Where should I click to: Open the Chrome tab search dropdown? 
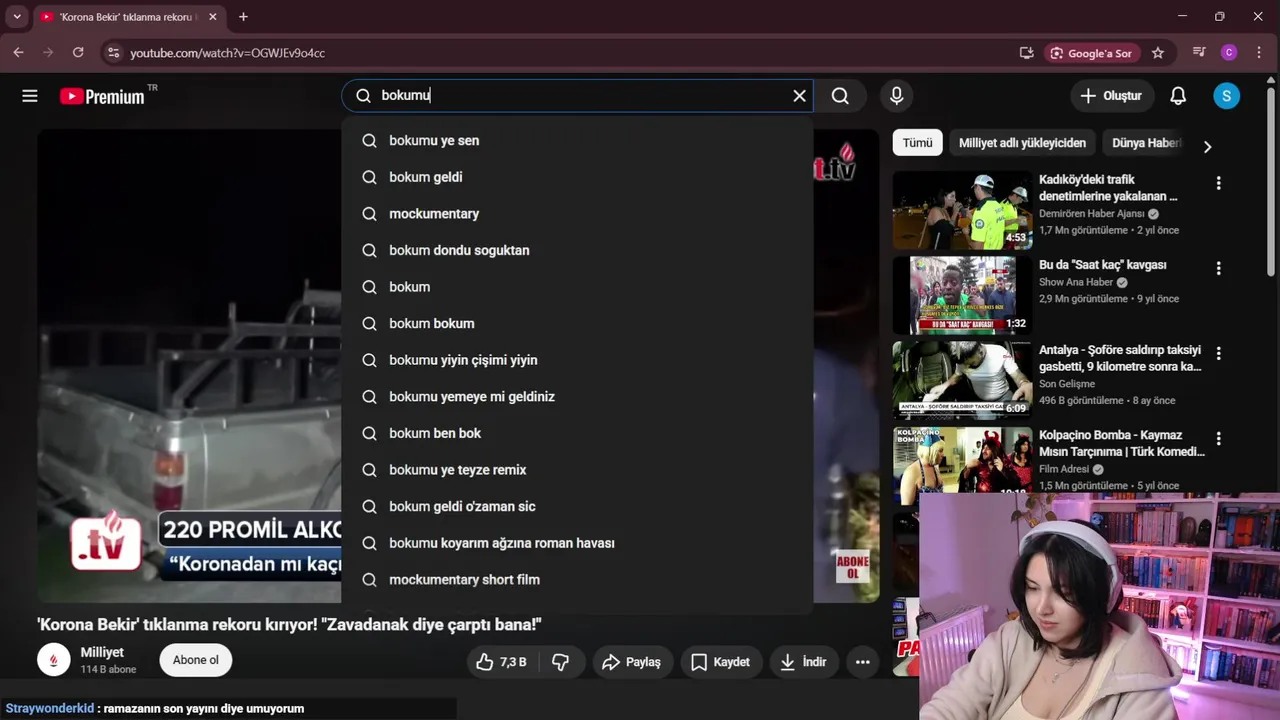[x=17, y=17]
